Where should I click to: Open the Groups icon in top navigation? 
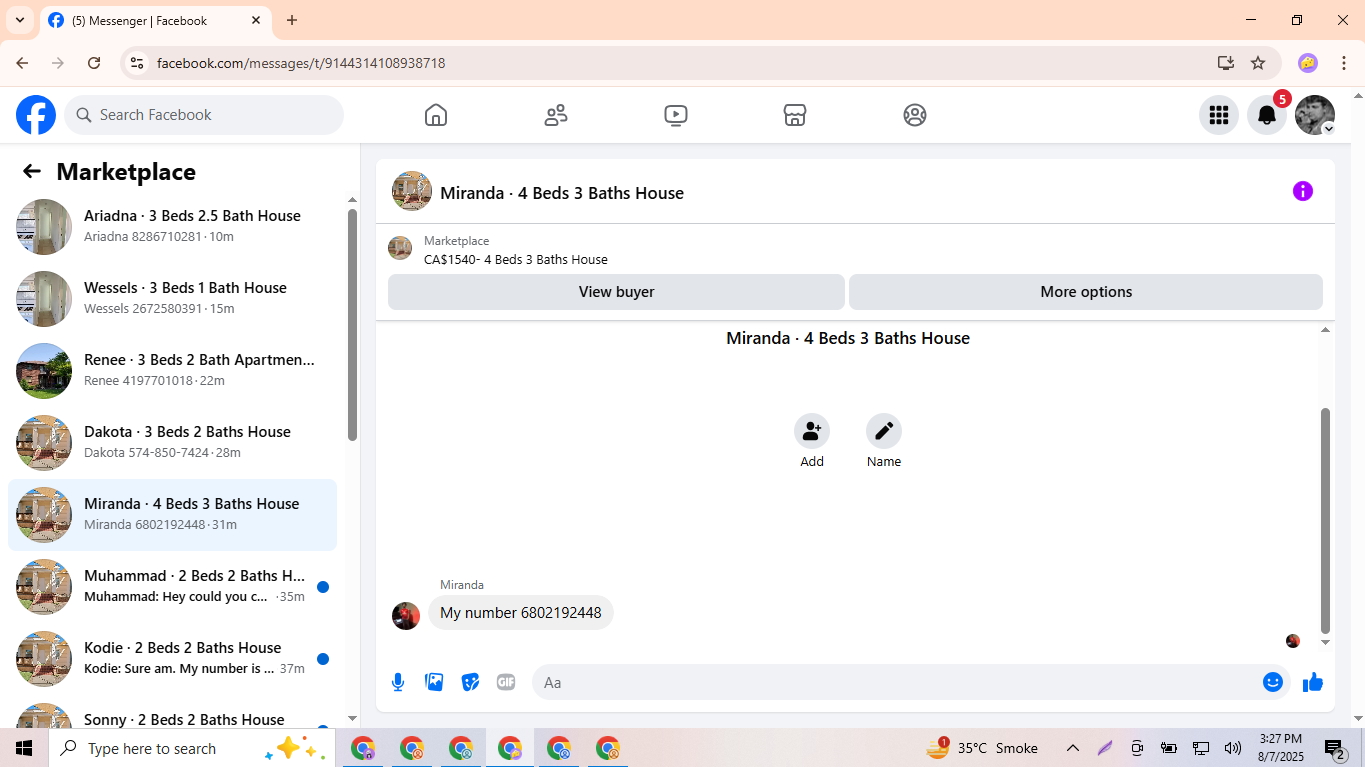pyautogui.click(x=915, y=115)
